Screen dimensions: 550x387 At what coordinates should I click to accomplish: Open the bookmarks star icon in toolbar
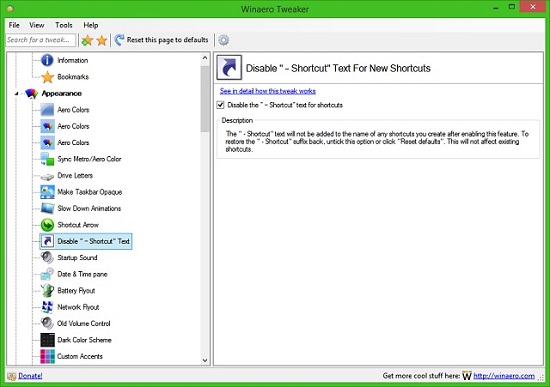coord(102,40)
